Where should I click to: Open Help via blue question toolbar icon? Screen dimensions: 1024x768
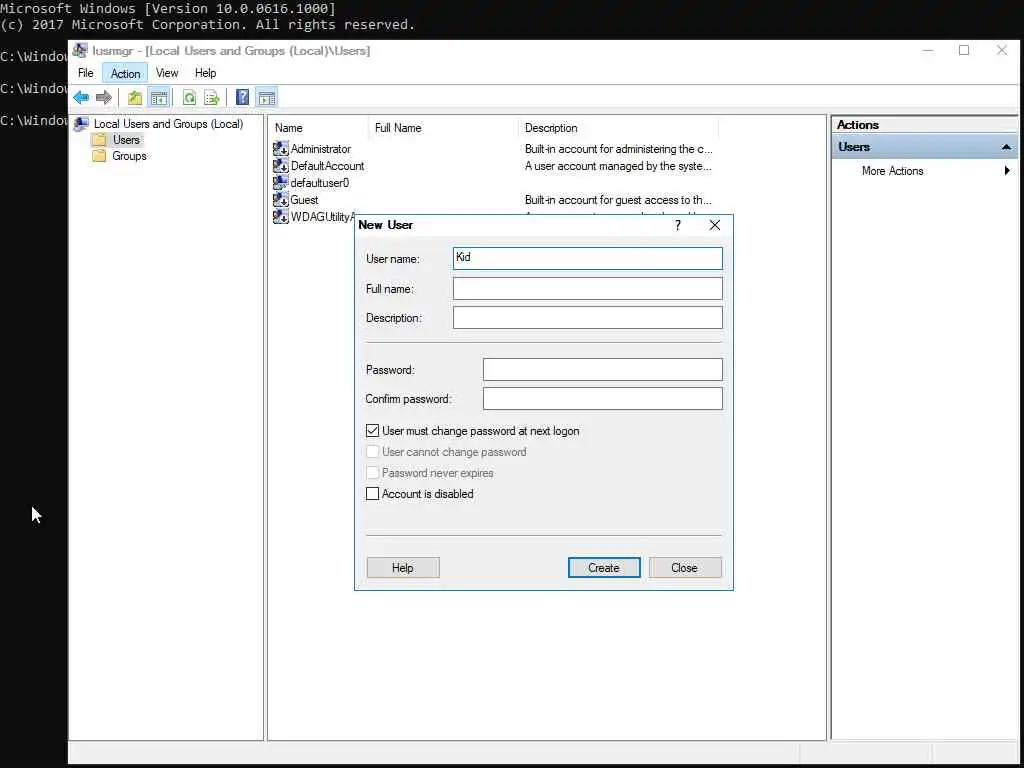(x=242, y=98)
